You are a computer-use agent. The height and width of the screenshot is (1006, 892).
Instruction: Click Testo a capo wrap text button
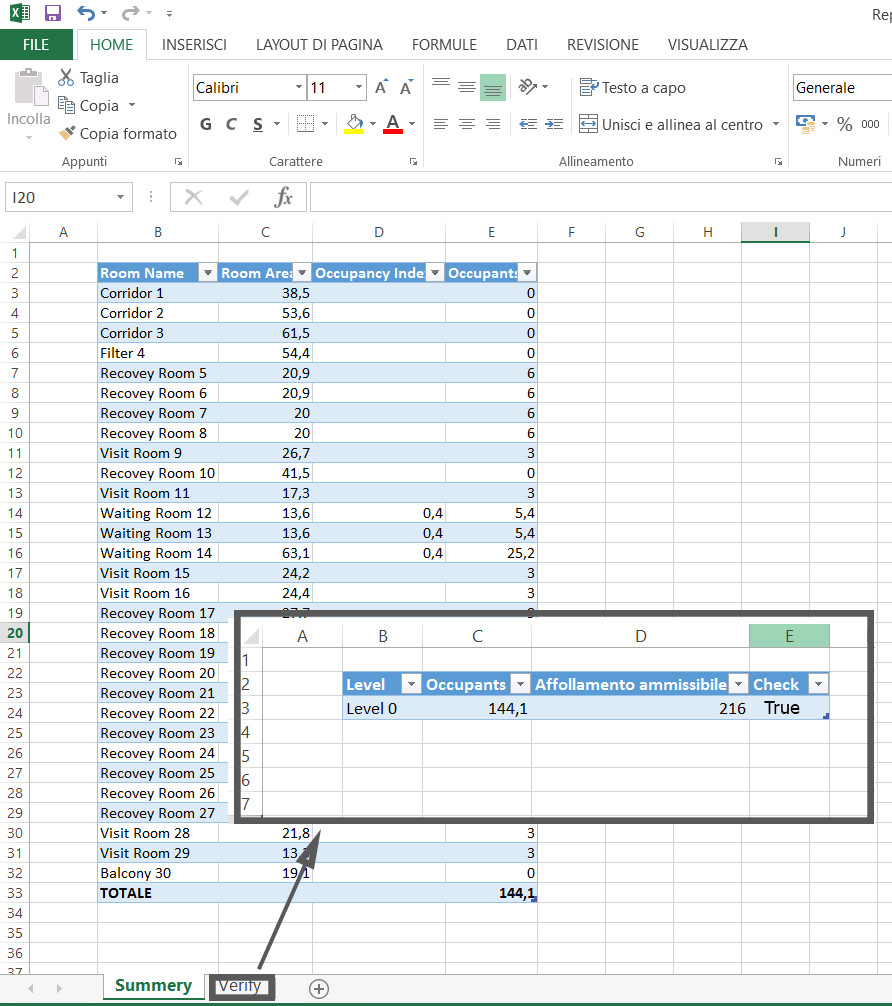click(632, 87)
